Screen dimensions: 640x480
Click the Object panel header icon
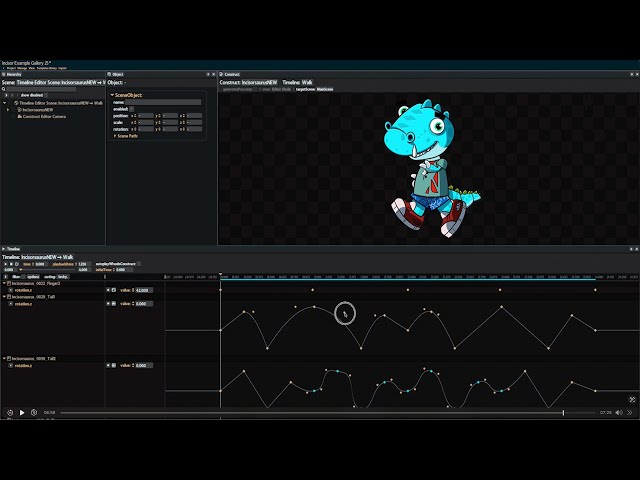[109, 74]
